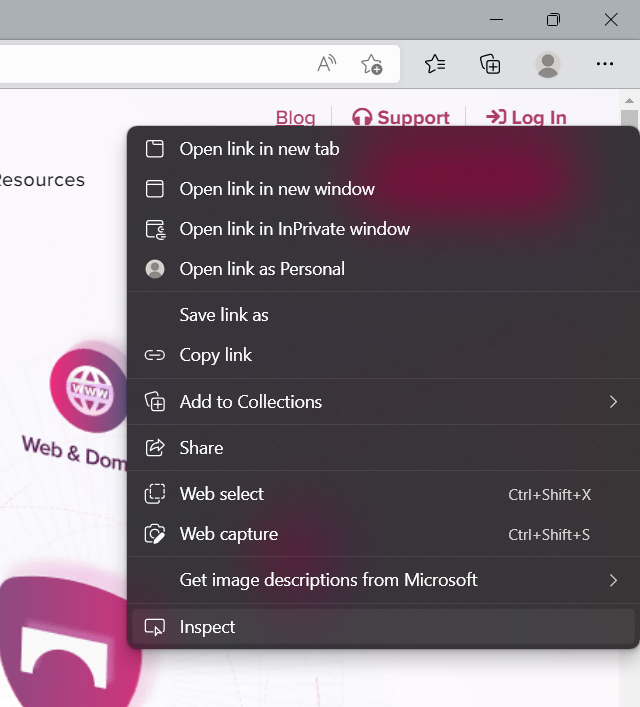Open Get image descriptions from Microsoft
This screenshot has width=640, height=707.
tap(383, 580)
